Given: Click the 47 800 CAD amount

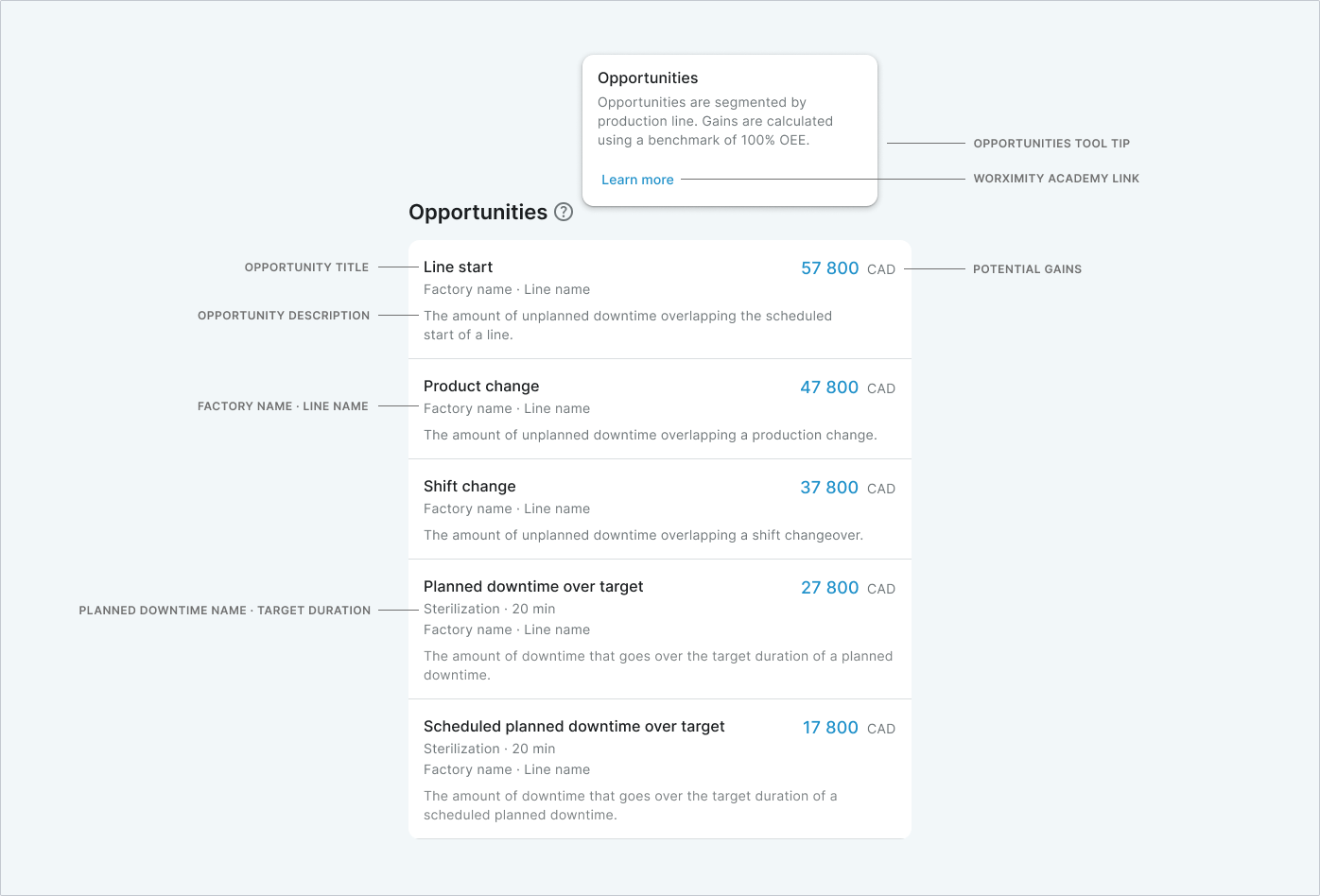Looking at the screenshot, I should (x=847, y=388).
